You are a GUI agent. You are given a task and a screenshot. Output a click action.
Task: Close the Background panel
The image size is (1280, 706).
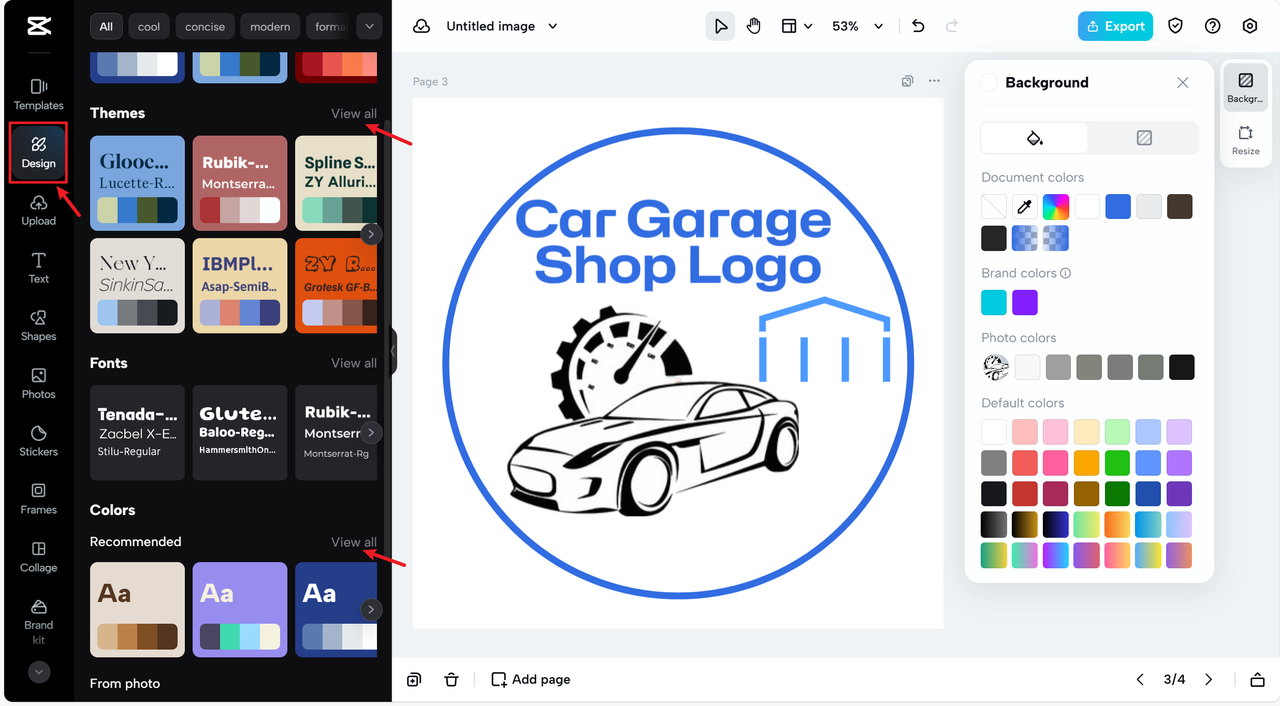(x=1183, y=82)
